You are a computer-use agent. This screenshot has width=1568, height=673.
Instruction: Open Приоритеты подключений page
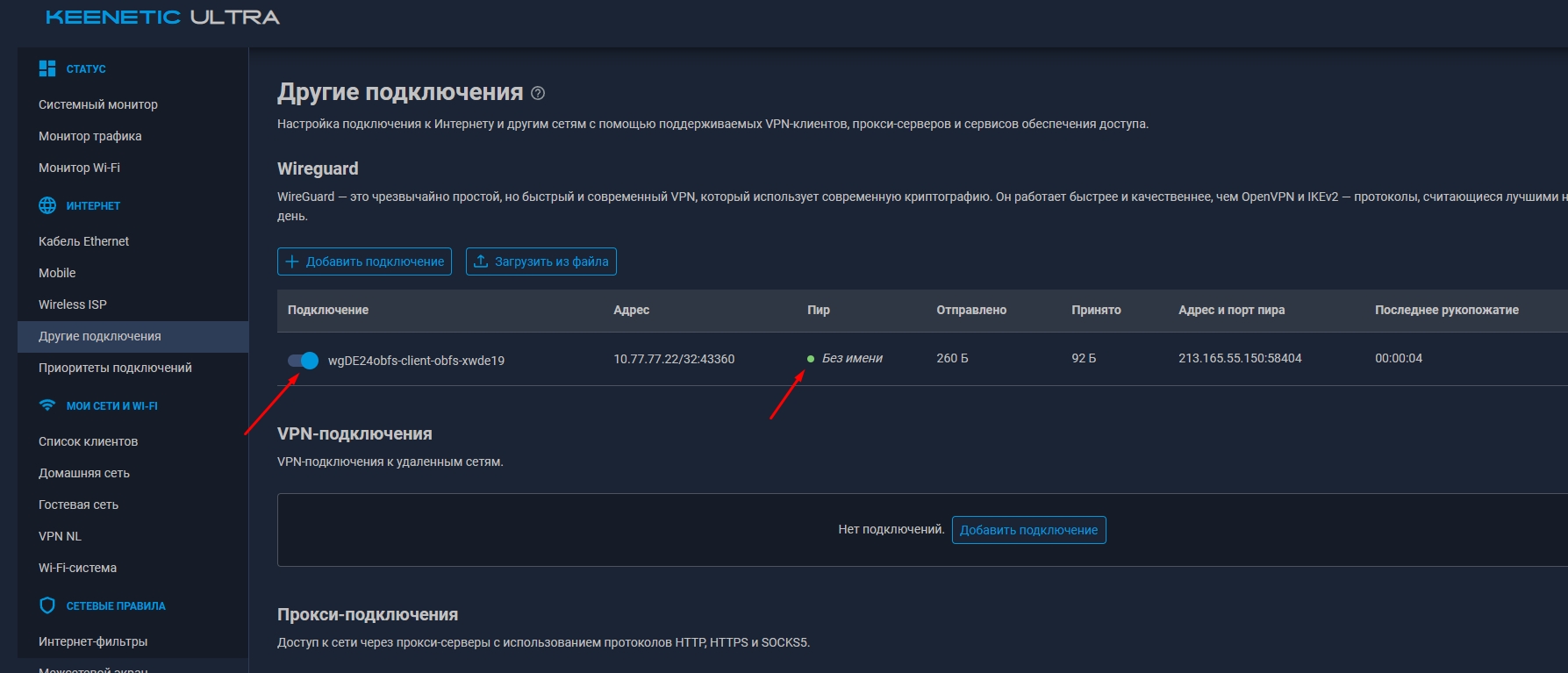[115, 368]
